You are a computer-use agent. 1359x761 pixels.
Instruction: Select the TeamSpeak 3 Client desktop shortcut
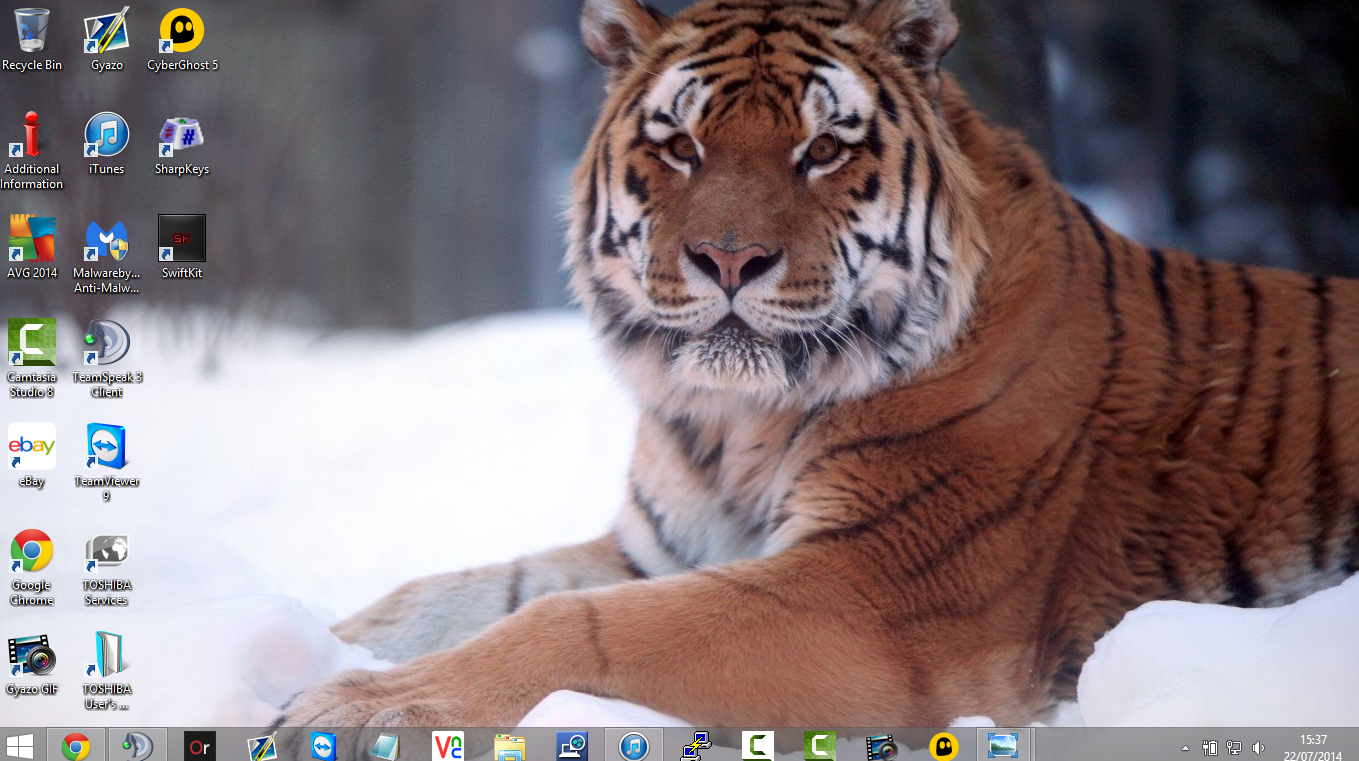106,359
